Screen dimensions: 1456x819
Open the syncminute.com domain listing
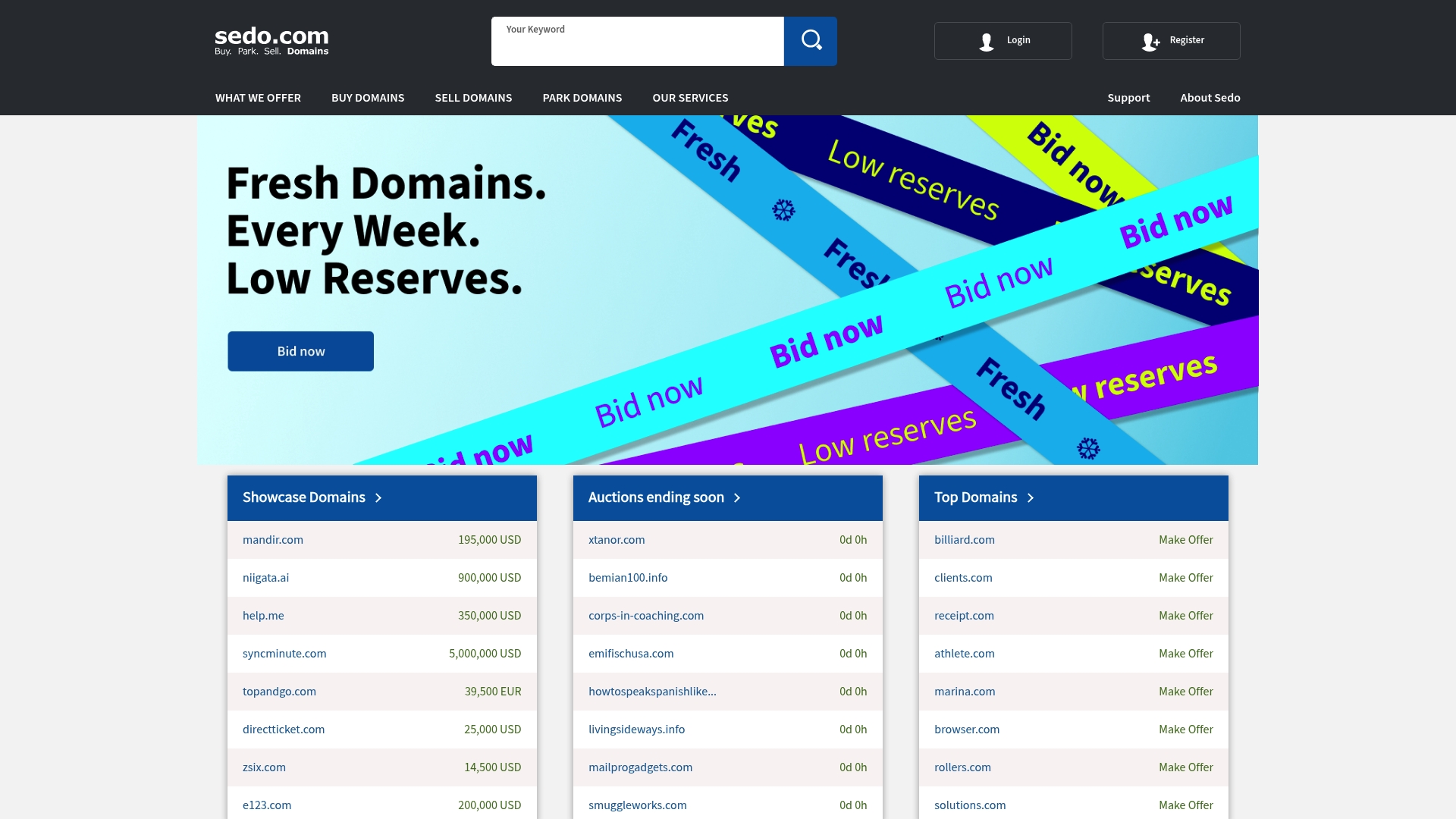(284, 653)
